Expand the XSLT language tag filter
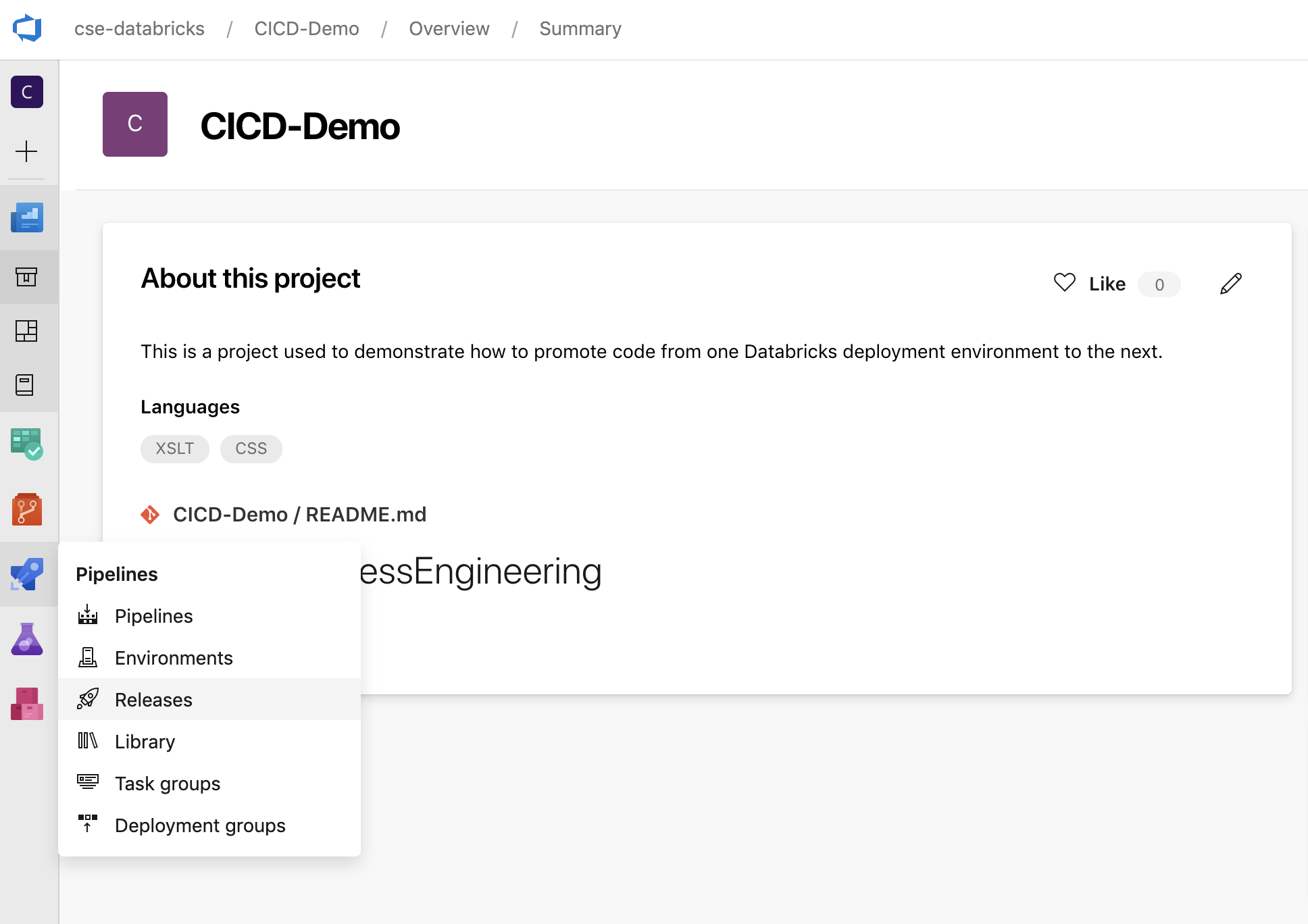Image resolution: width=1308 pixels, height=924 pixels. point(175,448)
